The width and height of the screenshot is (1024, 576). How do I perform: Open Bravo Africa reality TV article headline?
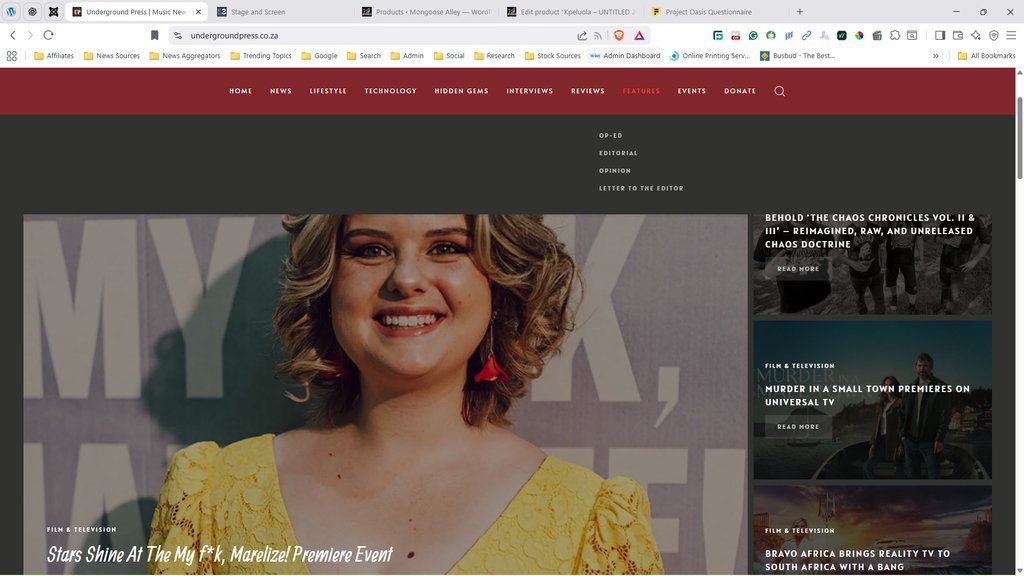coord(857,560)
